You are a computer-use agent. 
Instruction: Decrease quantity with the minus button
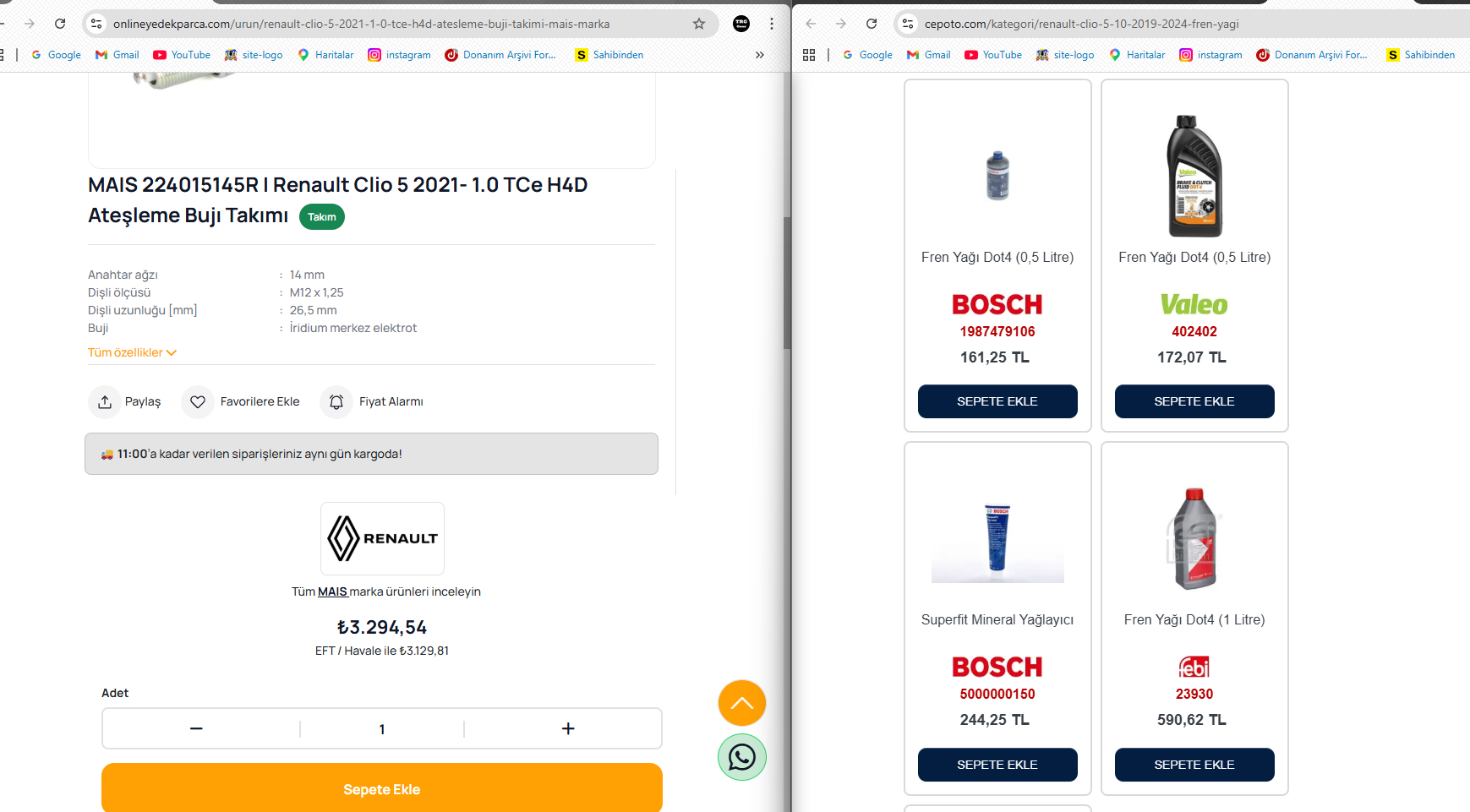196,728
